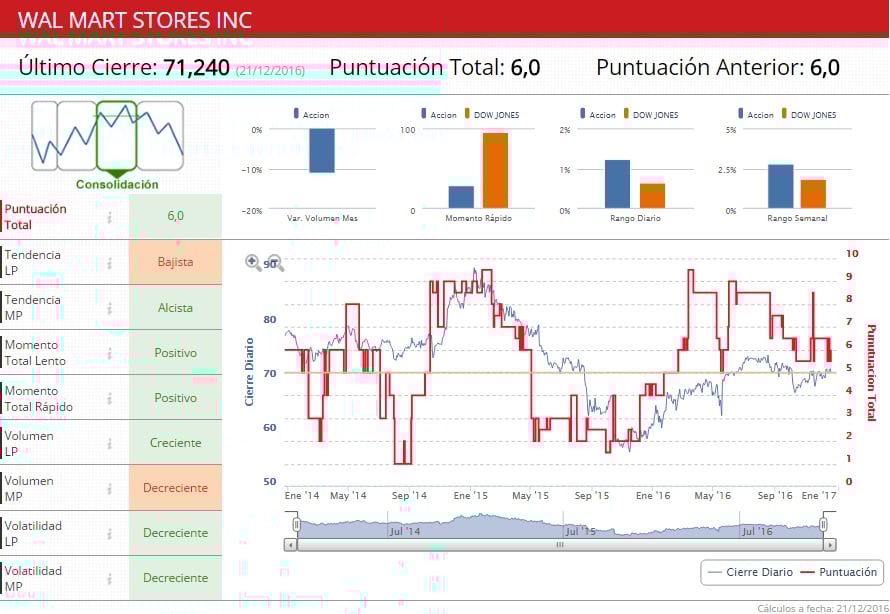Screen dimensions: 890x614
Task: Open info dots beside Momento Total Lento
Action: point(110,353)
